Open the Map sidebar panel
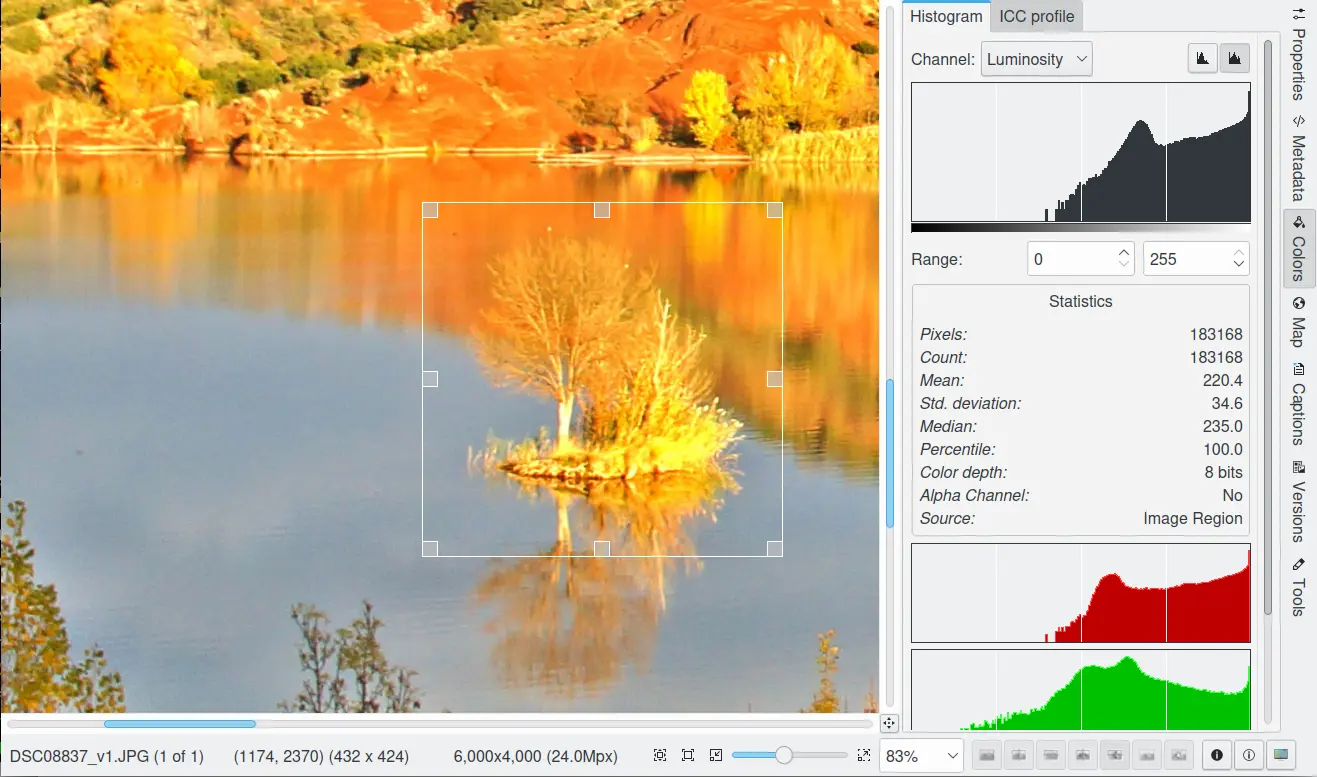 [1298, 322]
